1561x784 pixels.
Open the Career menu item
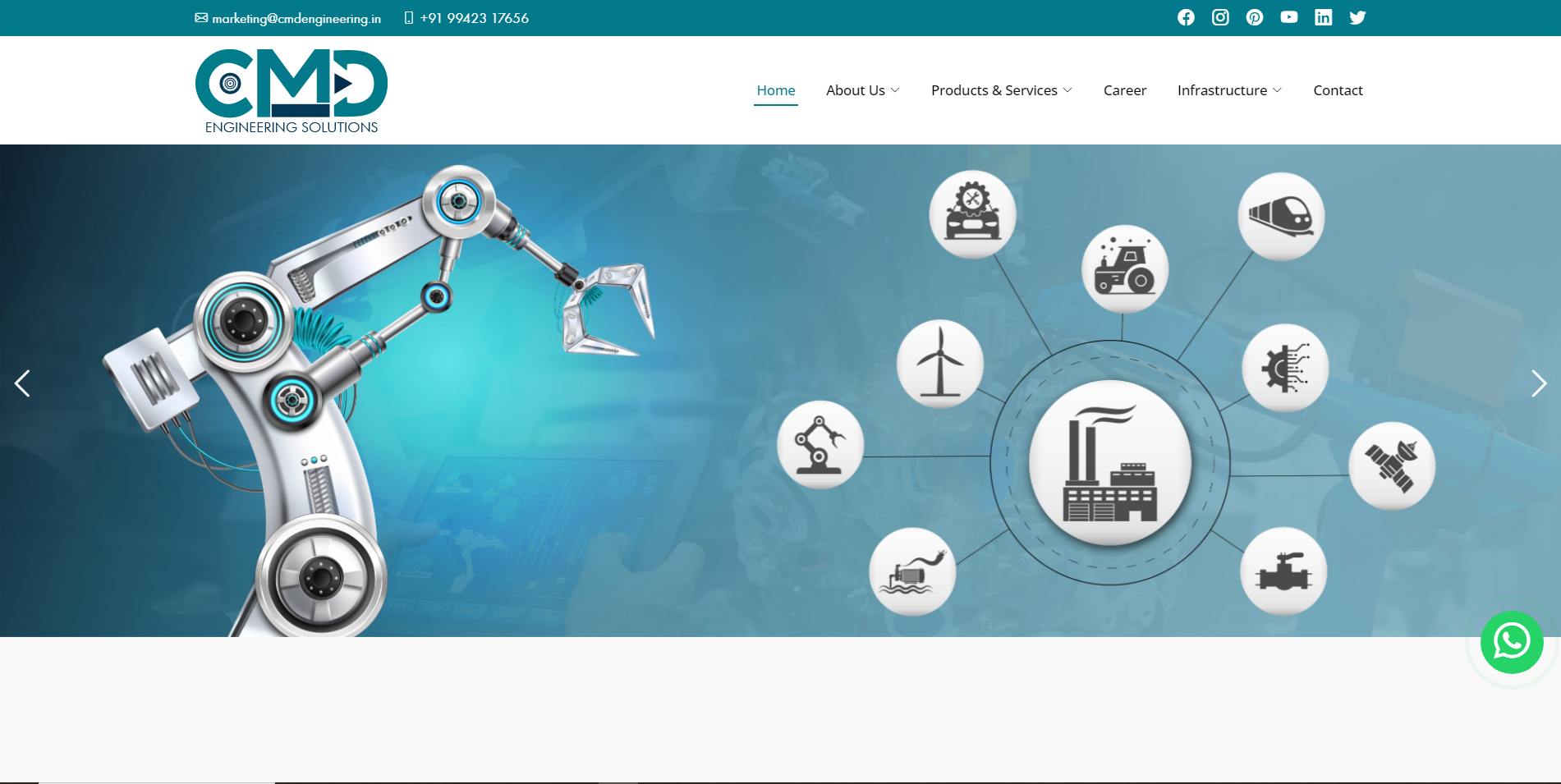1124,90
